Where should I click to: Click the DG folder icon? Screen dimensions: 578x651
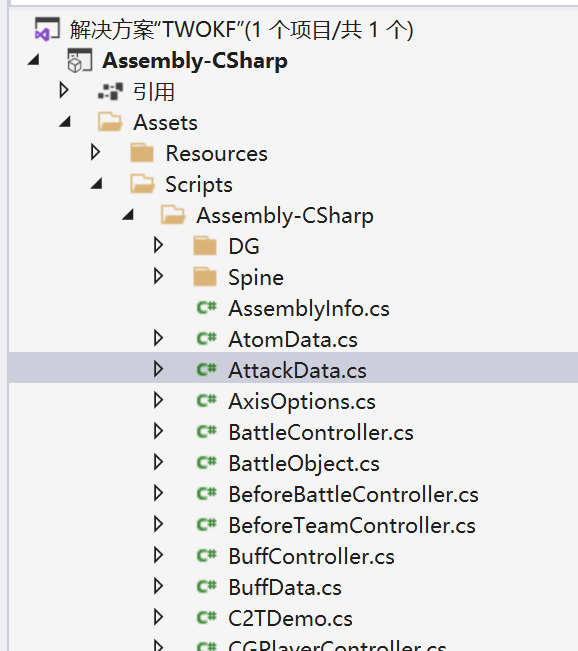coord(205,246)
